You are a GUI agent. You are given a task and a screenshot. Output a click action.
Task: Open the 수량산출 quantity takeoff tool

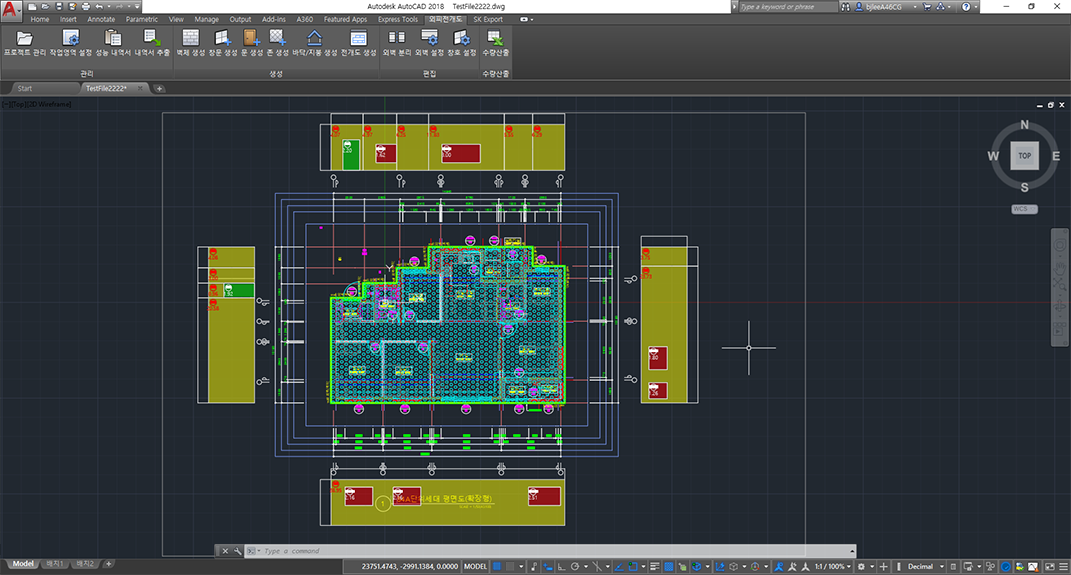(495, 42)
